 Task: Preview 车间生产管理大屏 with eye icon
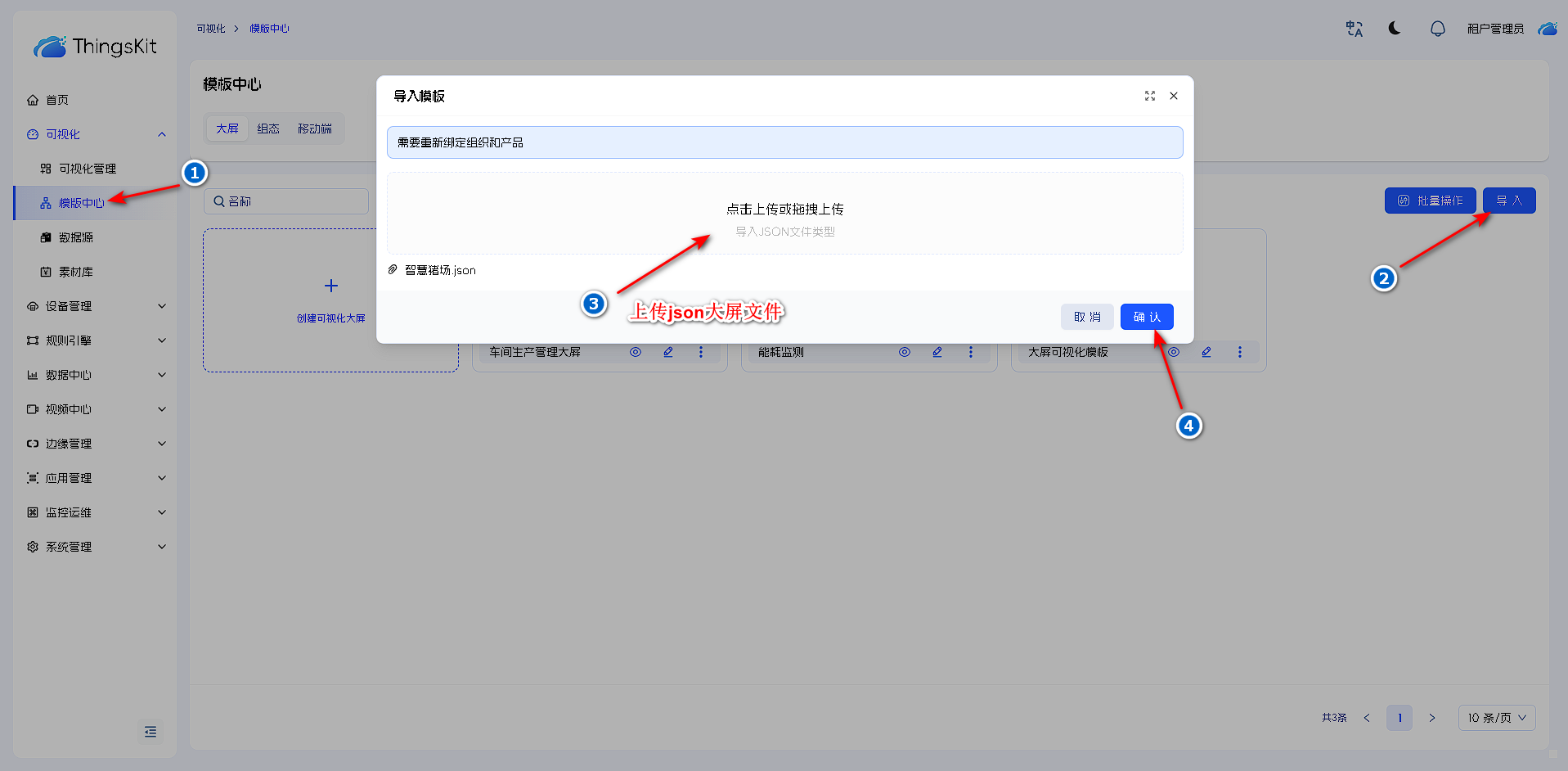[636, 352]
